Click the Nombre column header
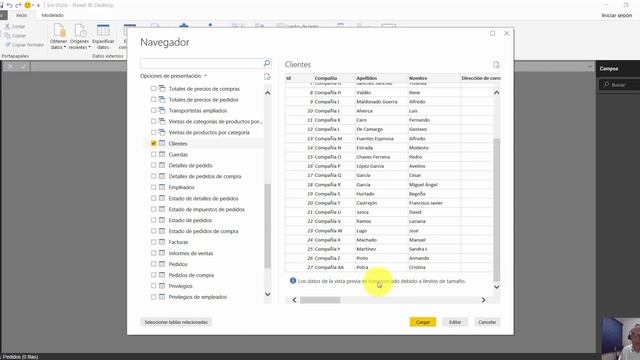 434,78
